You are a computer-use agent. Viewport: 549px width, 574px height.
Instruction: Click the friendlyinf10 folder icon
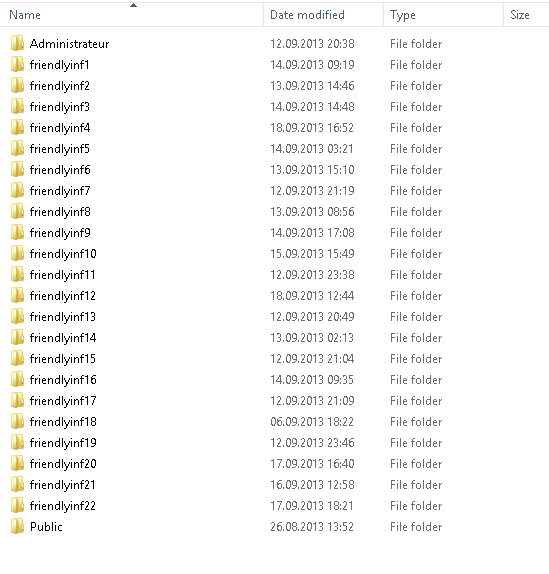click(x=17, y=253)
